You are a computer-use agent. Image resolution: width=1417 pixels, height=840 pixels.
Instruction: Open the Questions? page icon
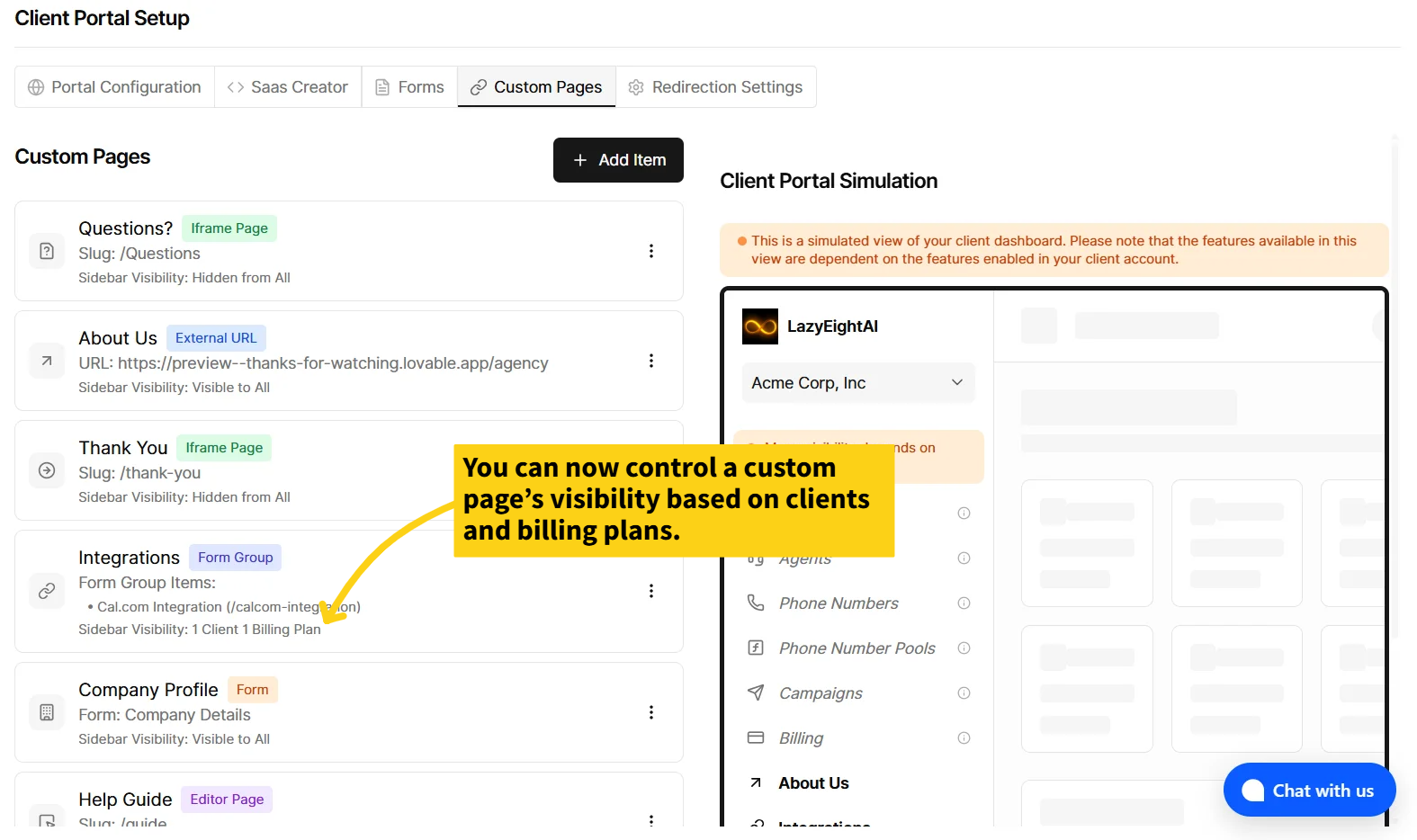(x=47, y=251)
